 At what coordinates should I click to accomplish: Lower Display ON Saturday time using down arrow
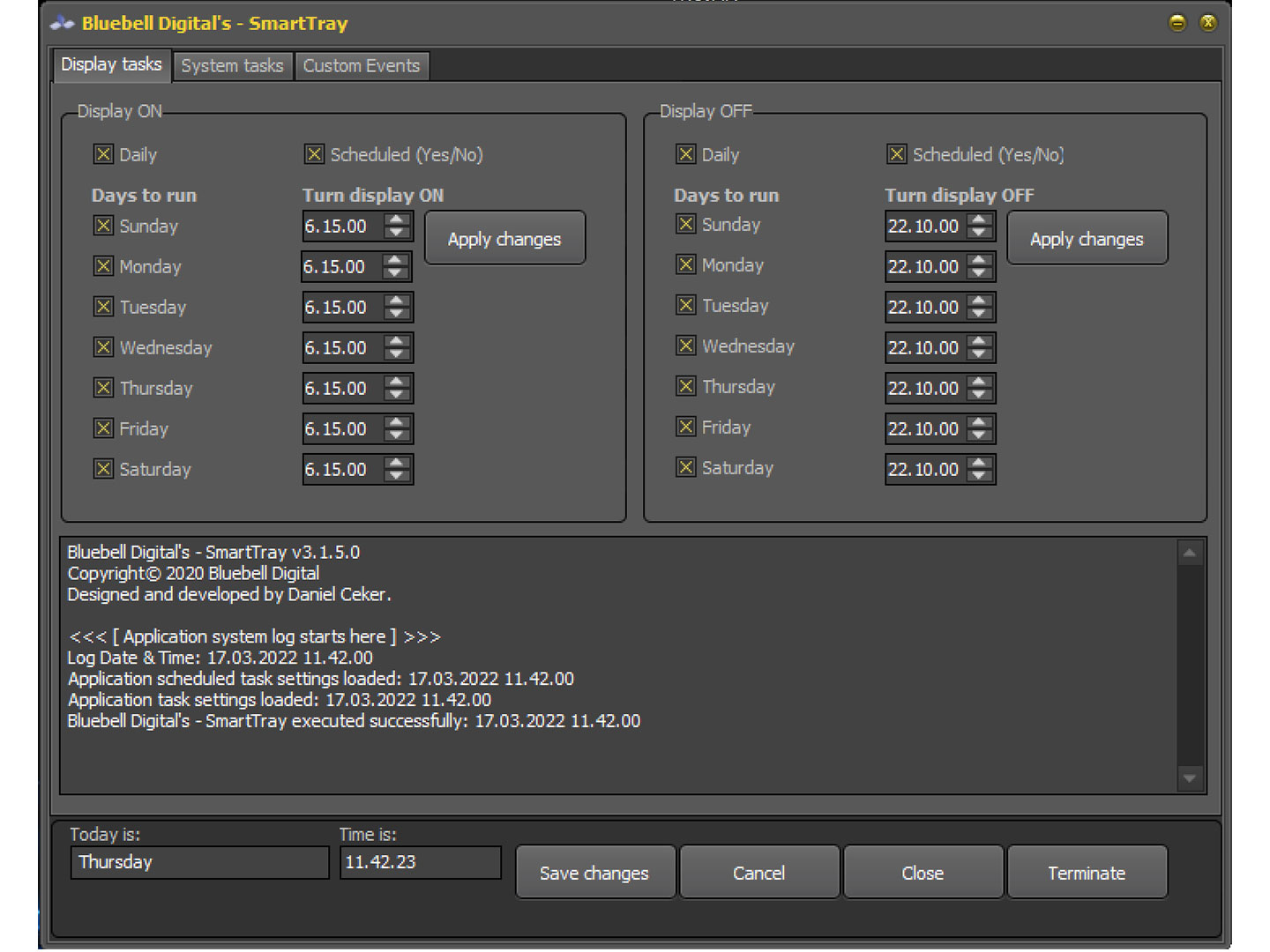click(x=397, y=476)
